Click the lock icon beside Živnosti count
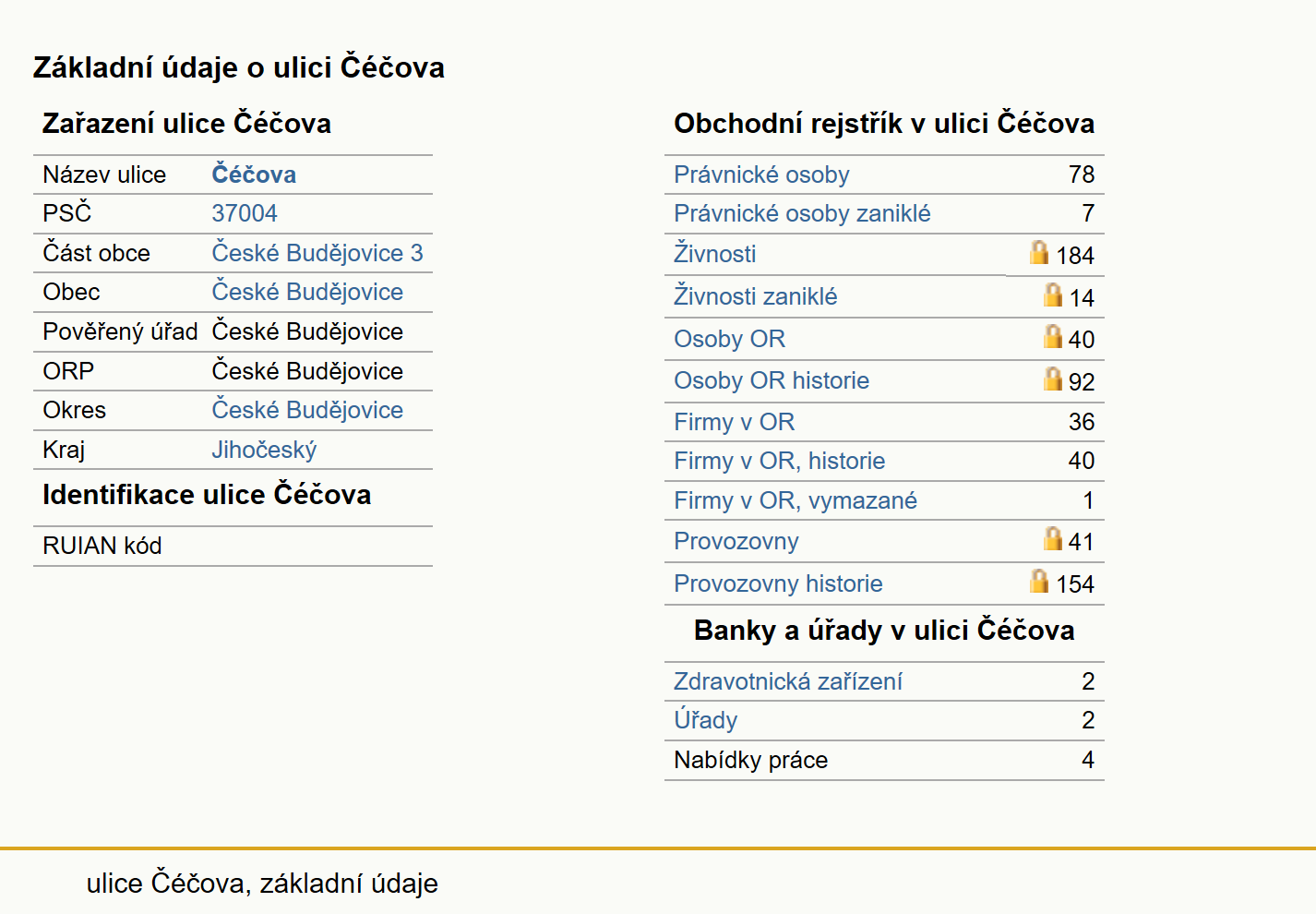This screenshot has width=1316, height=914. [x=1039, y=252]
